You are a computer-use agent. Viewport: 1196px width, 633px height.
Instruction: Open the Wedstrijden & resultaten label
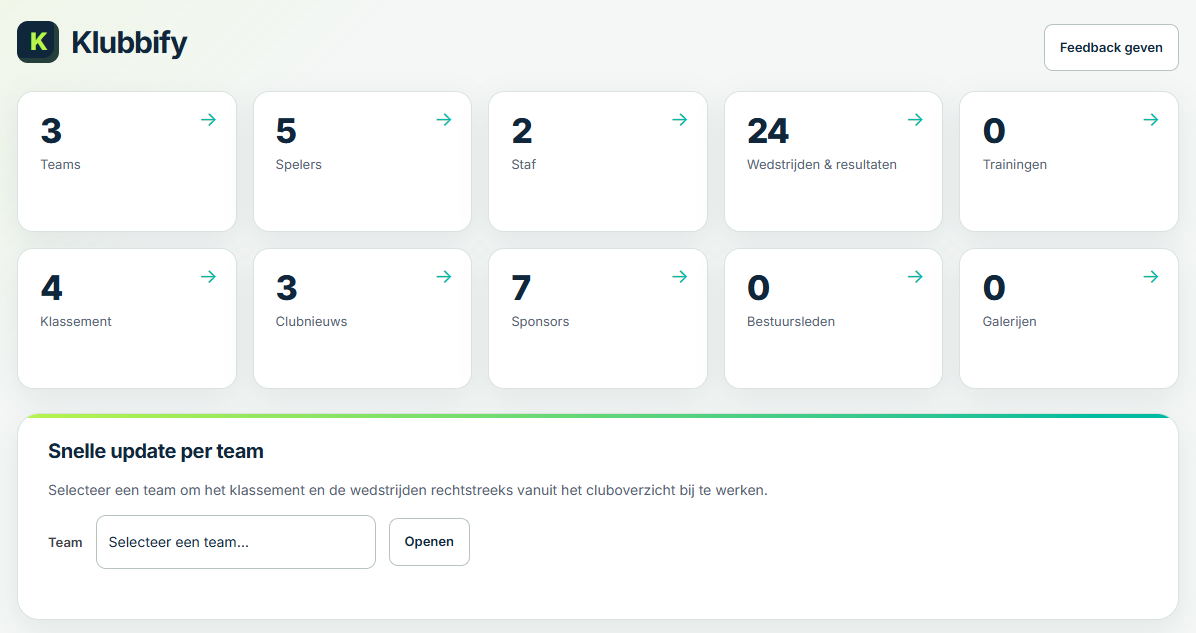pyautogui.click(x=821, y=165)
